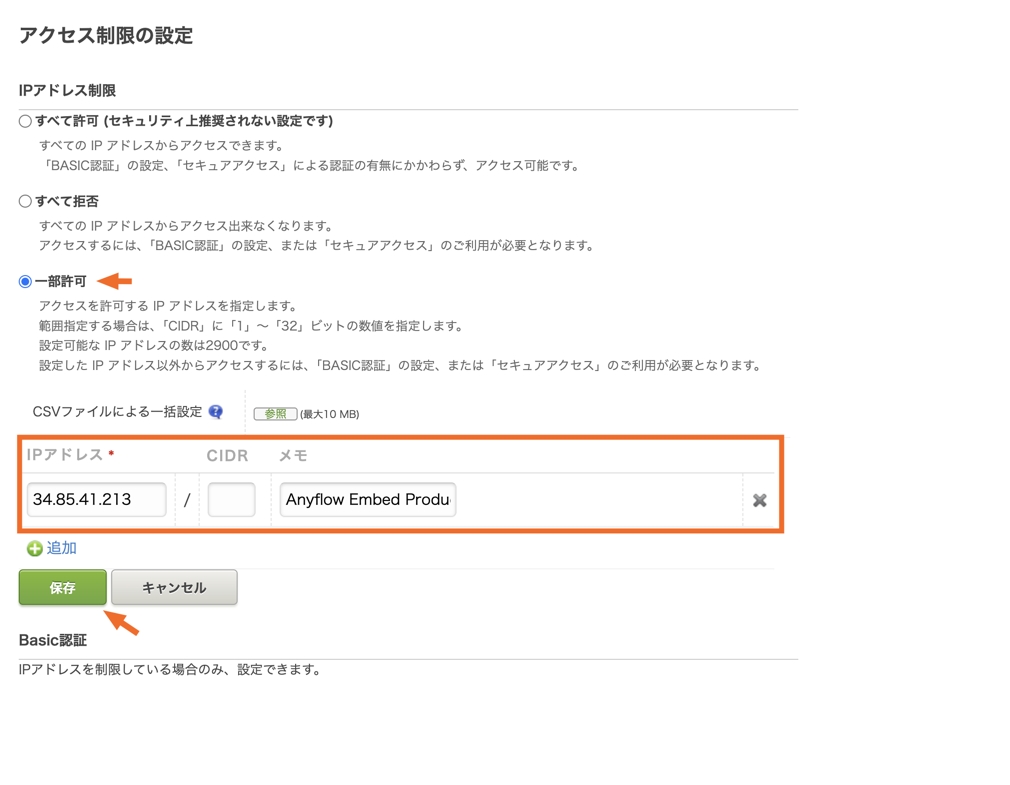This screenshot has height=785, width=1010.
Task: Click the IPアドレス制限 section heading
Action: 67,91
